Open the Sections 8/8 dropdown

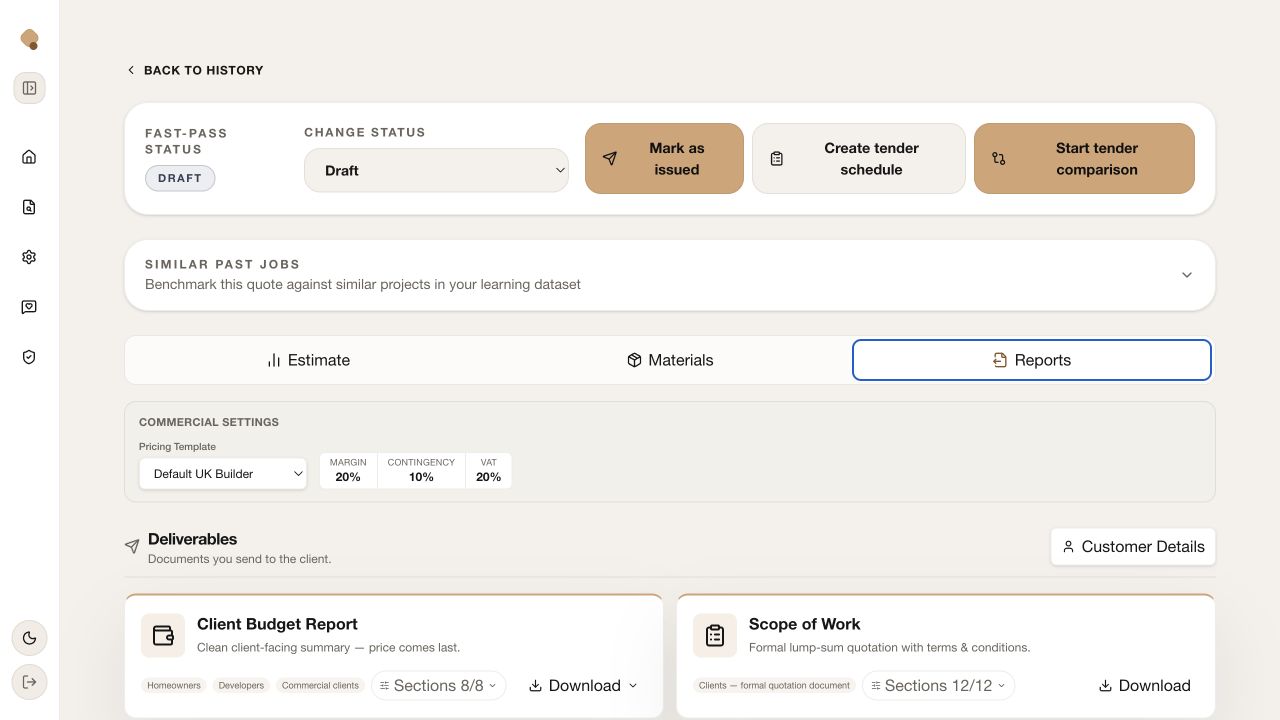click(439, 685)
